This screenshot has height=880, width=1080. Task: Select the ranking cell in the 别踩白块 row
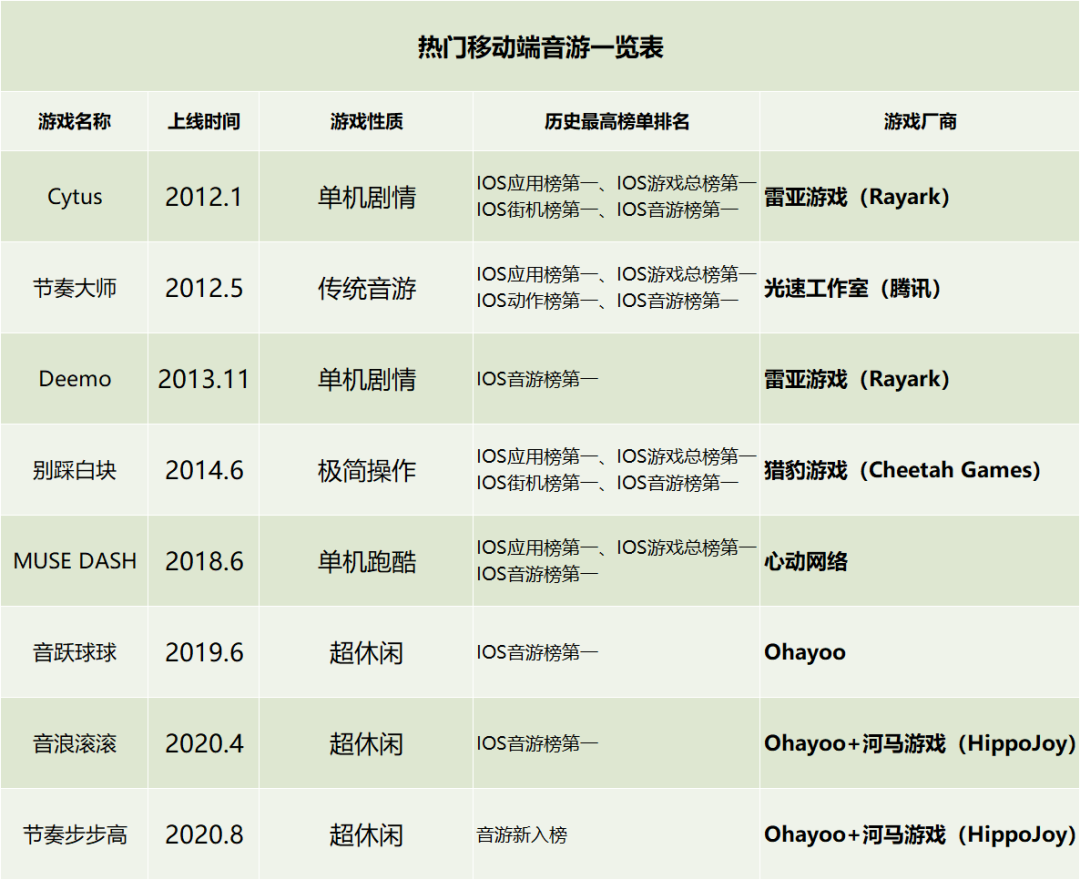pyautogui.click(x=616, y=470)
